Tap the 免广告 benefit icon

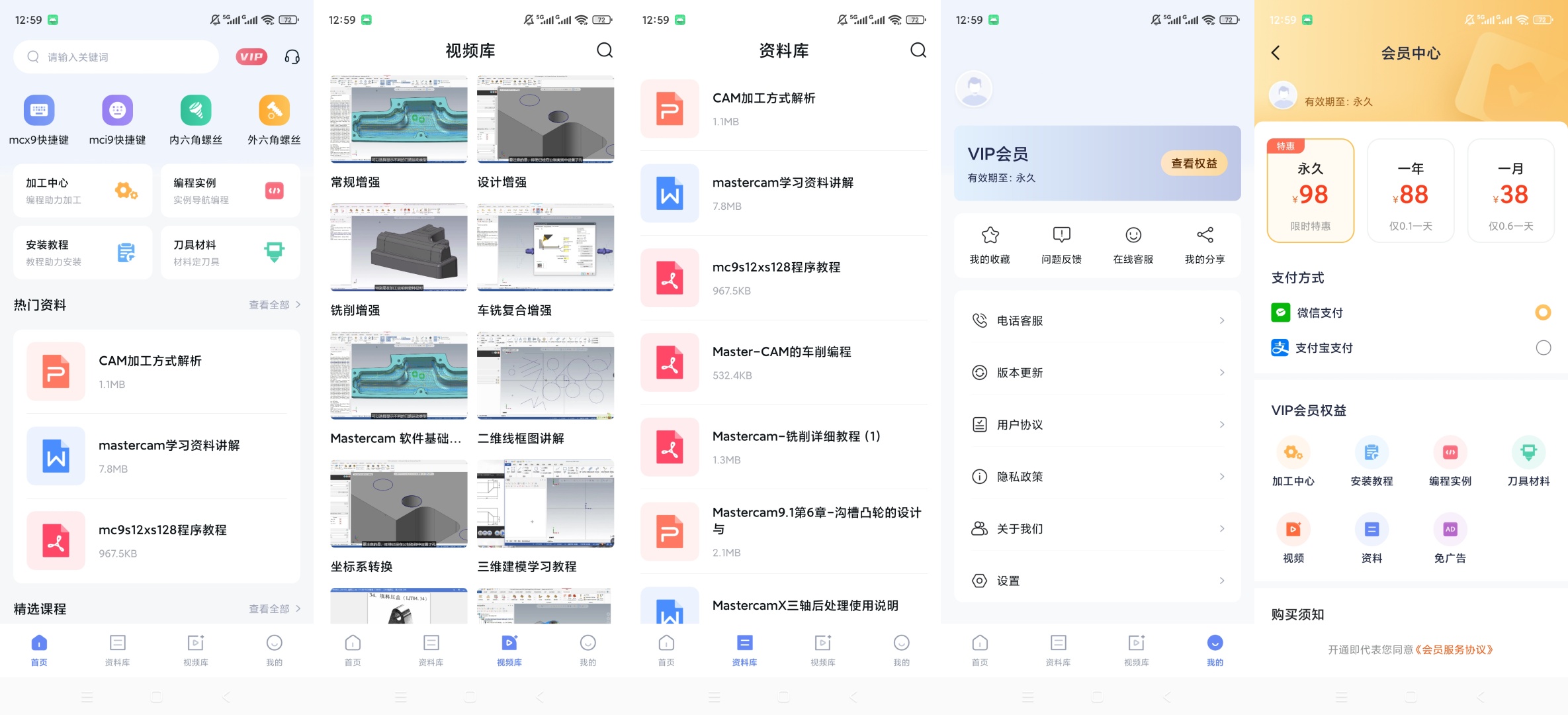pos(1450,529)
